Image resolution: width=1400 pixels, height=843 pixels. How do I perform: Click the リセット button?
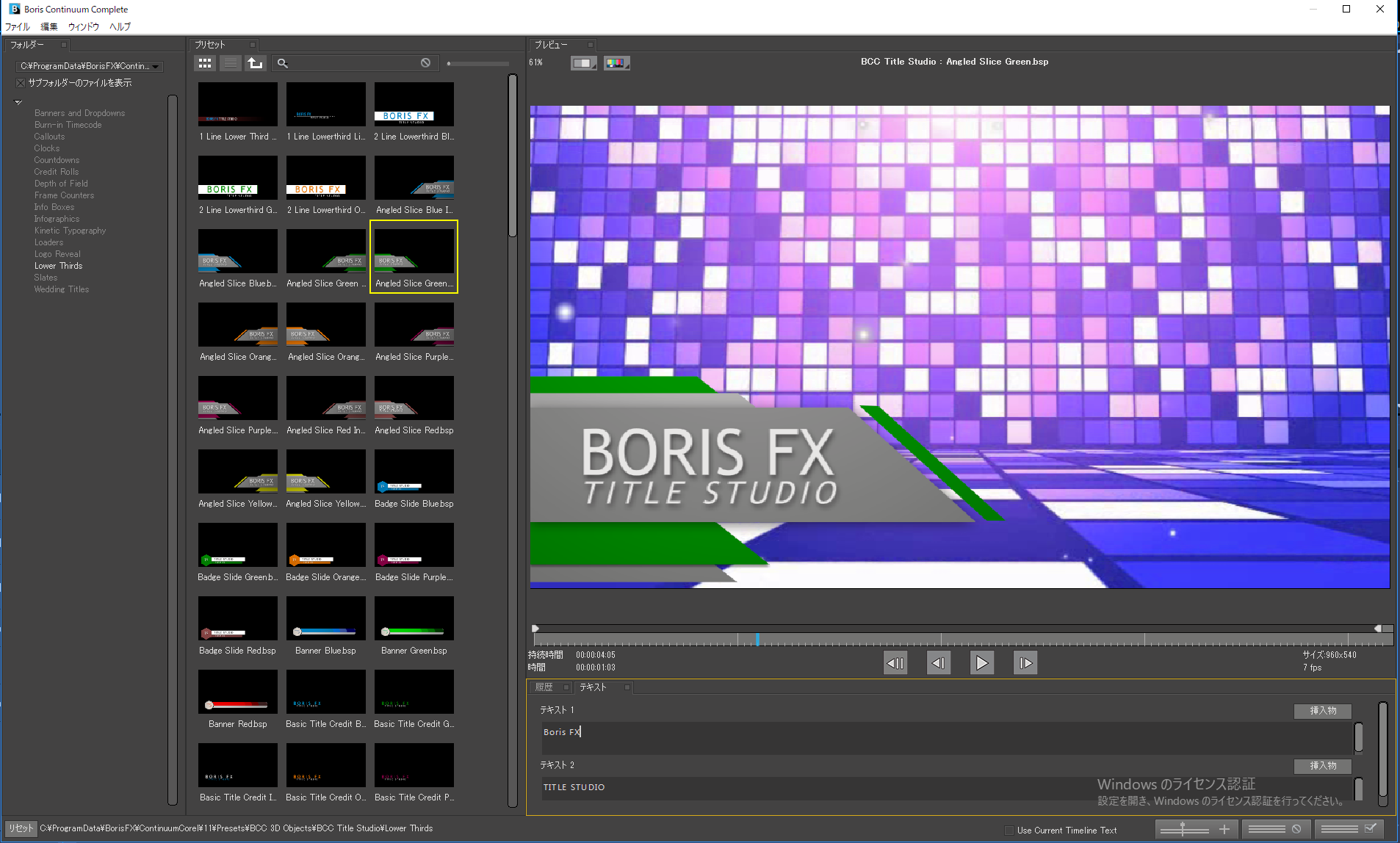[21, 828]
